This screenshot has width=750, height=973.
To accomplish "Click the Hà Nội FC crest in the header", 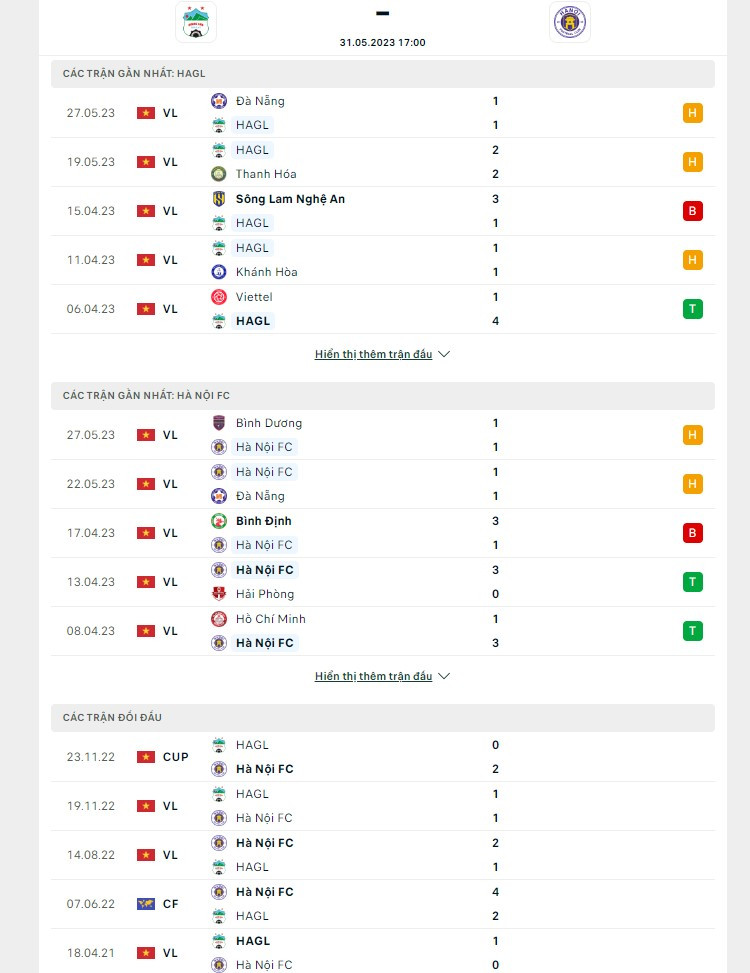I will (570, 21).
